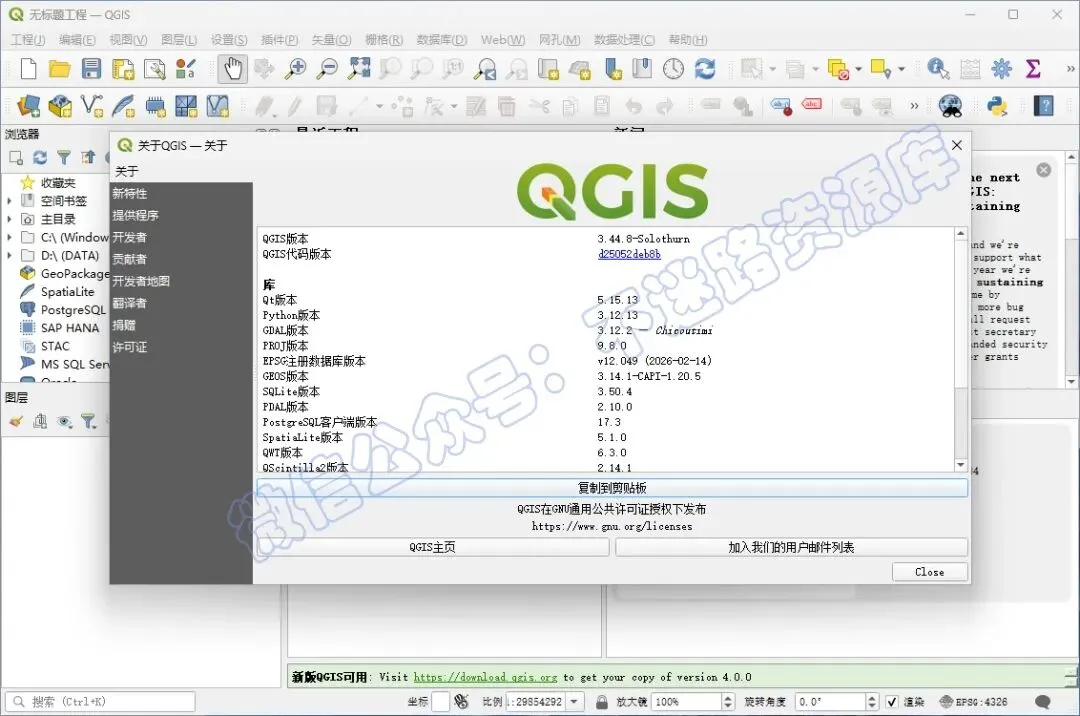
Task: Expand the label toolbar overflow chevron
Action: [x=914, y=106]
